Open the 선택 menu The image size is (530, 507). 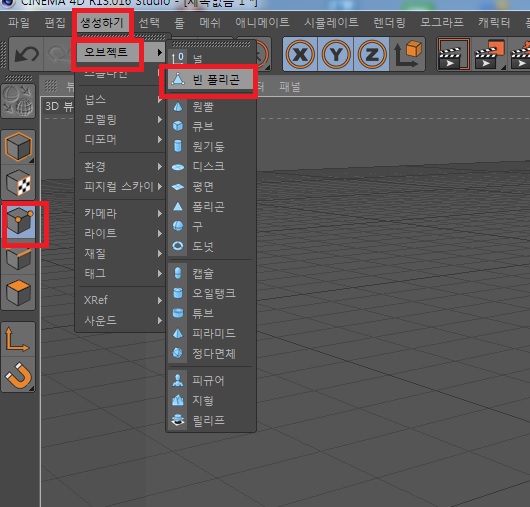[149, 23]
